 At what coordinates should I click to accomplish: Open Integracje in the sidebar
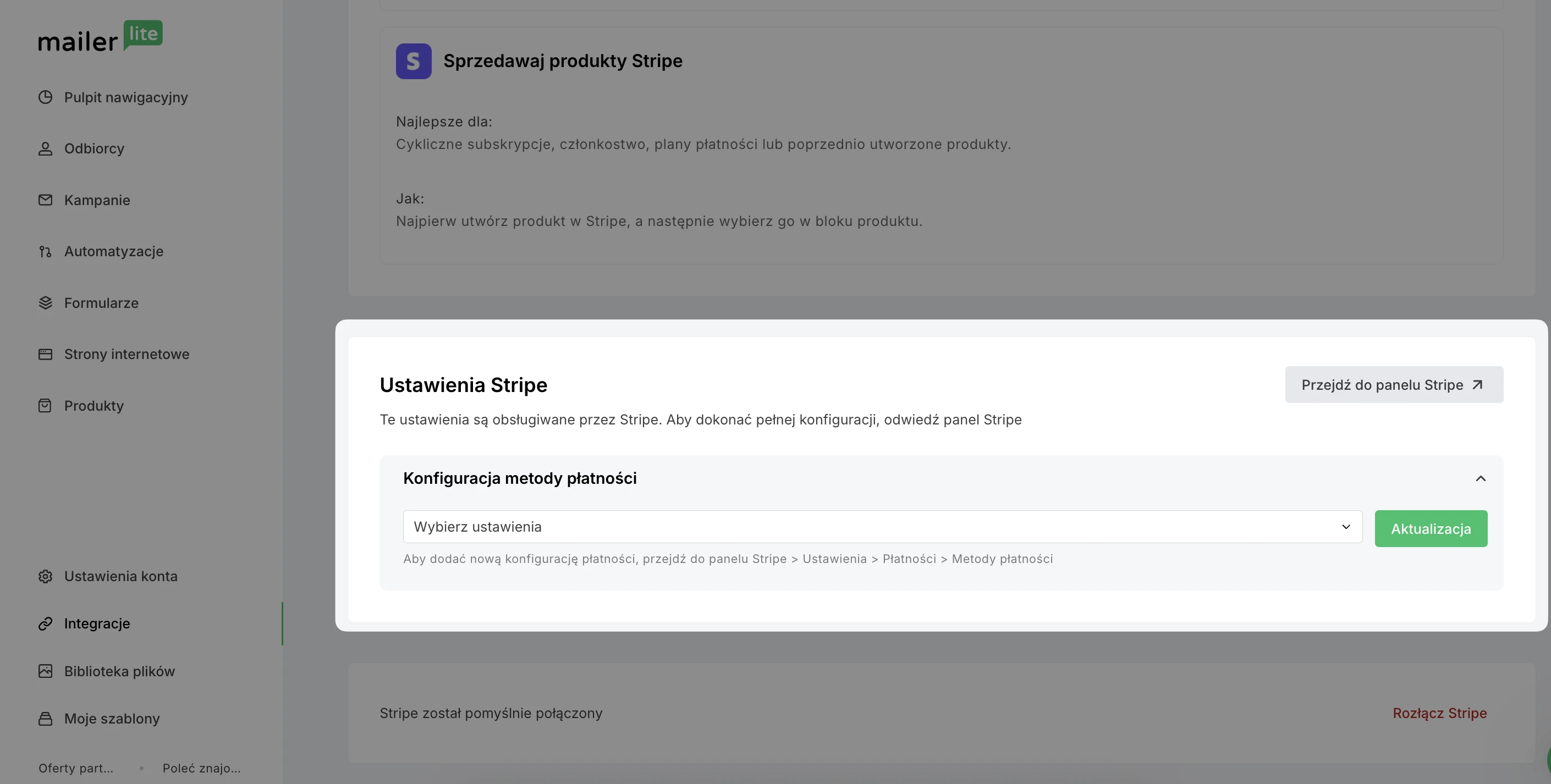click(x=97, y=624)
